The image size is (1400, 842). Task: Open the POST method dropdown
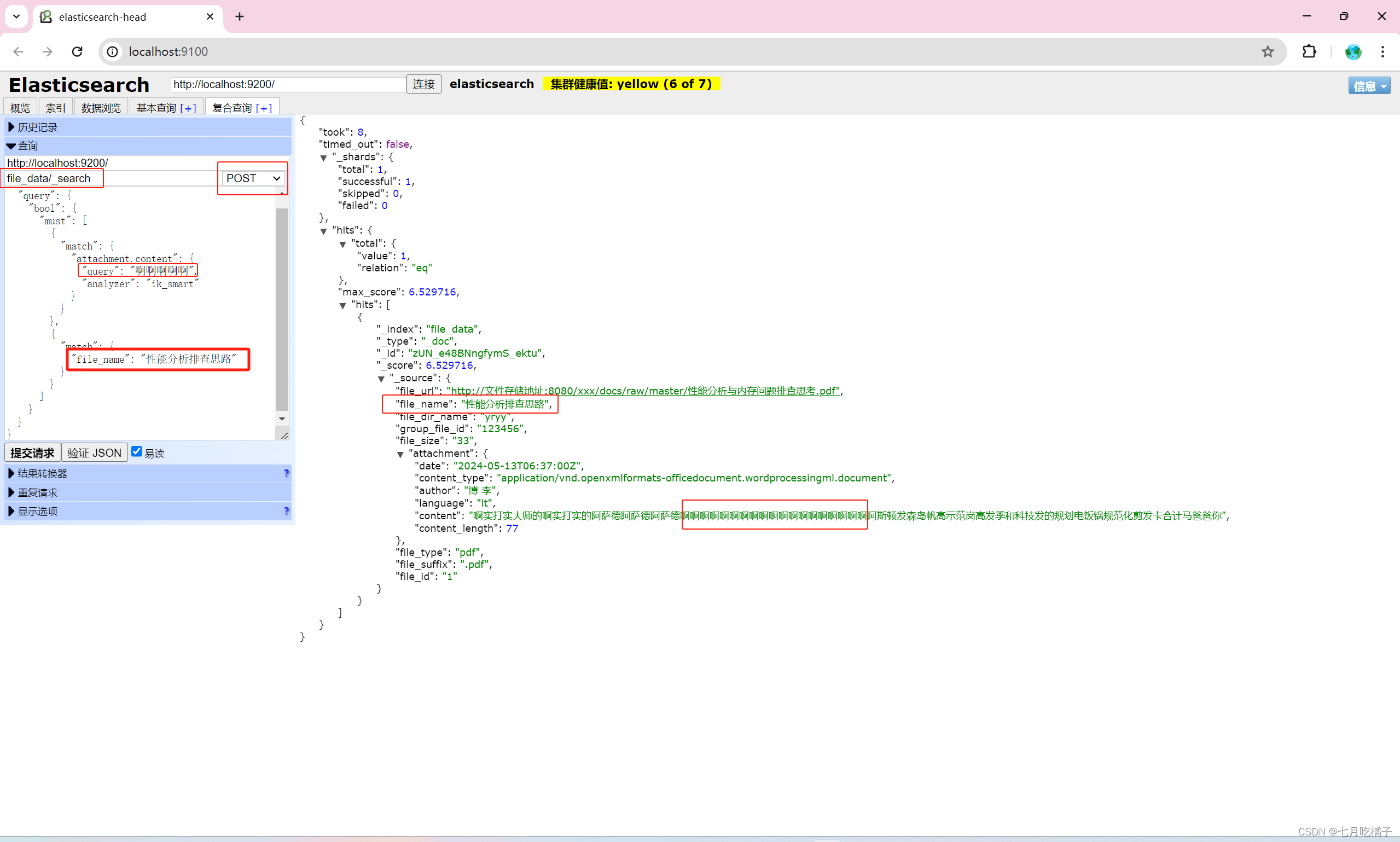[x=253, y=178]
